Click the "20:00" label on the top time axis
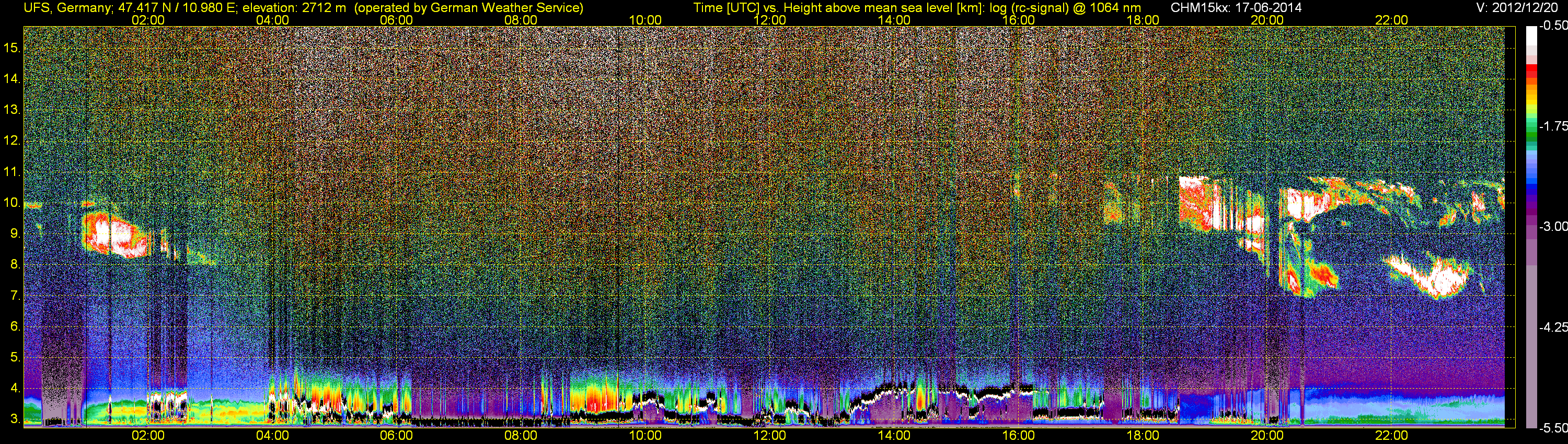 1267,20
